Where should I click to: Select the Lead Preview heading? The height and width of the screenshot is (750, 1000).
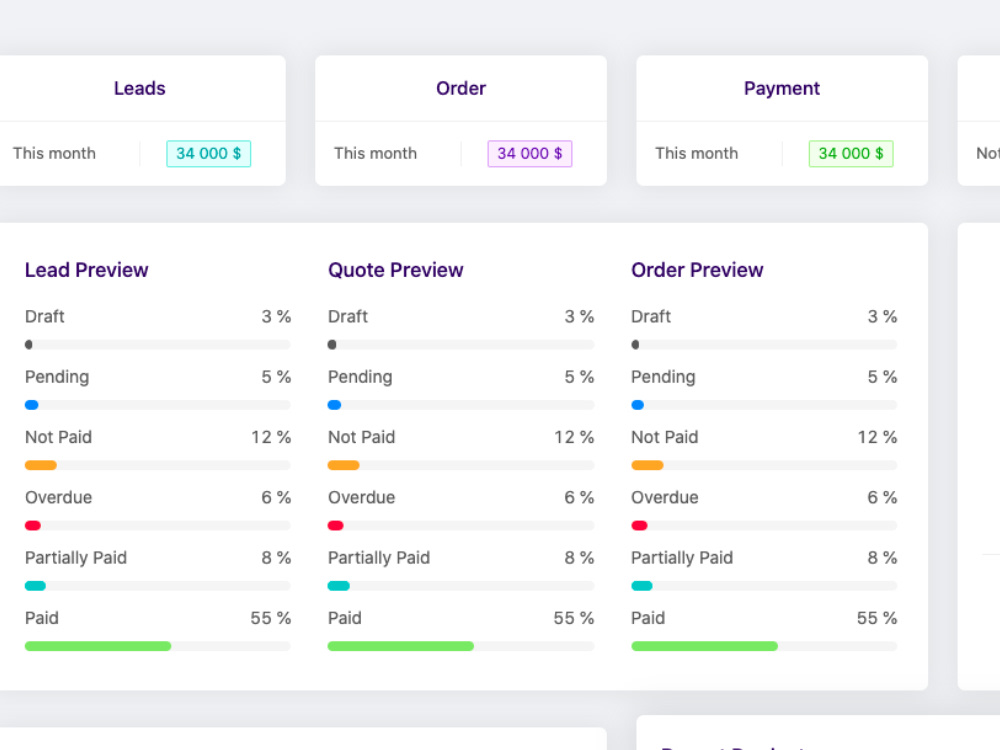(87, 270)
